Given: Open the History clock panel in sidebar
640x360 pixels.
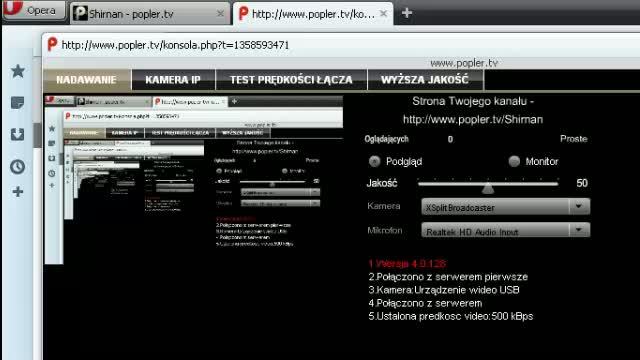Looking at the screenshot, I should [18, 167].
